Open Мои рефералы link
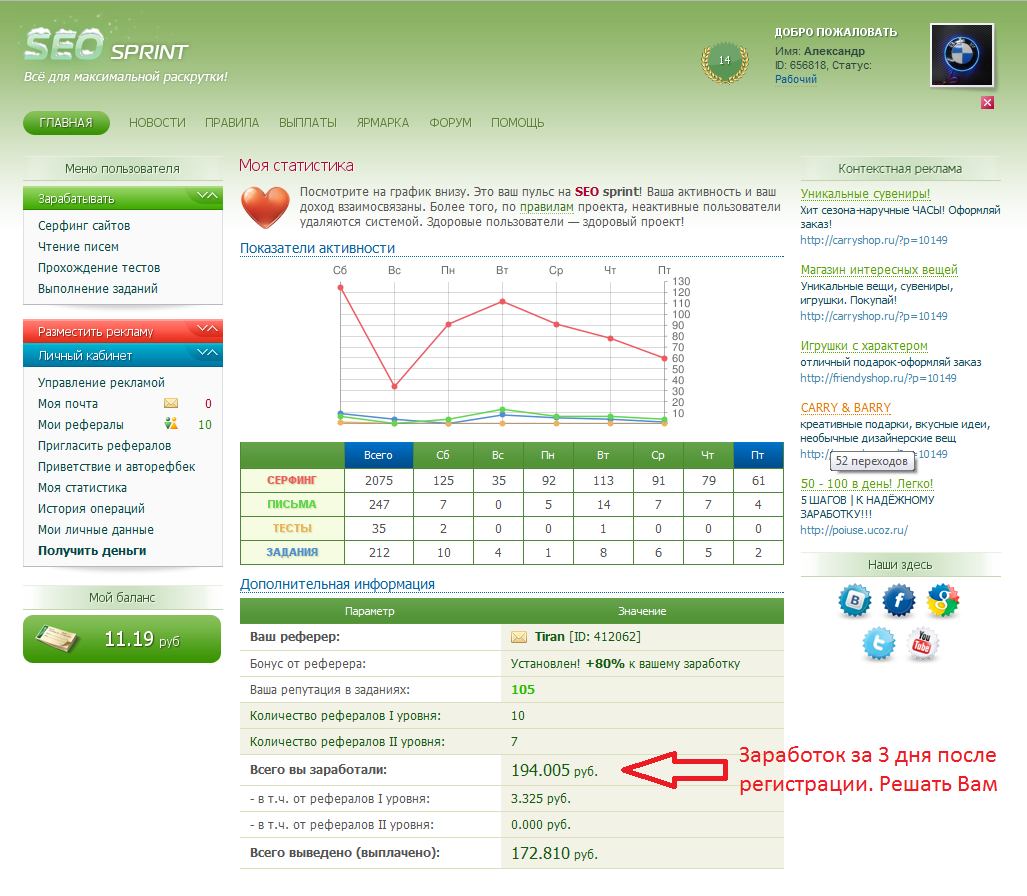The height and width of the screenshot is (896, 1027). point(81,424)
